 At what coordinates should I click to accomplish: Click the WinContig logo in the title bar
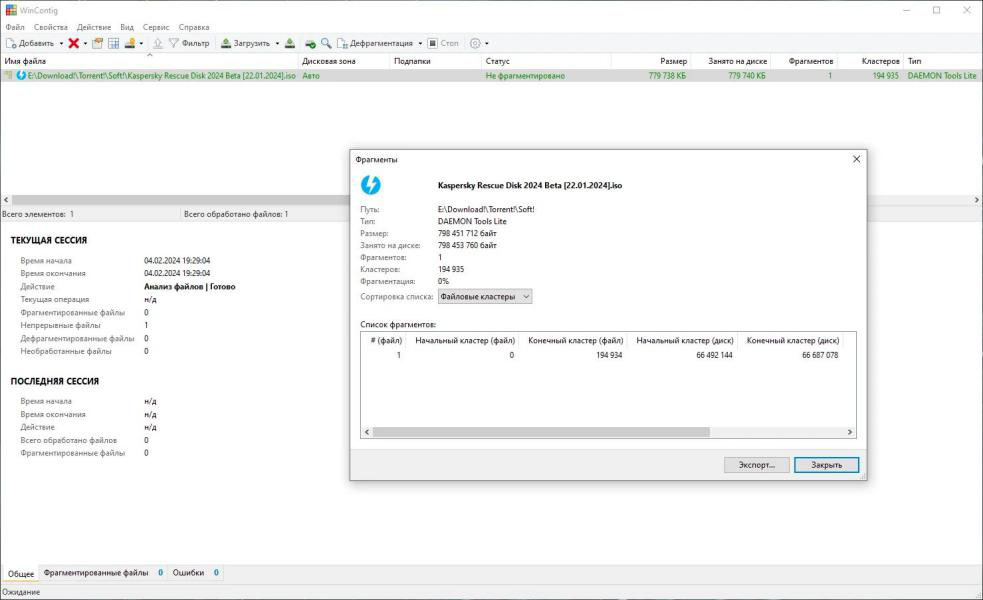[11, 10]
